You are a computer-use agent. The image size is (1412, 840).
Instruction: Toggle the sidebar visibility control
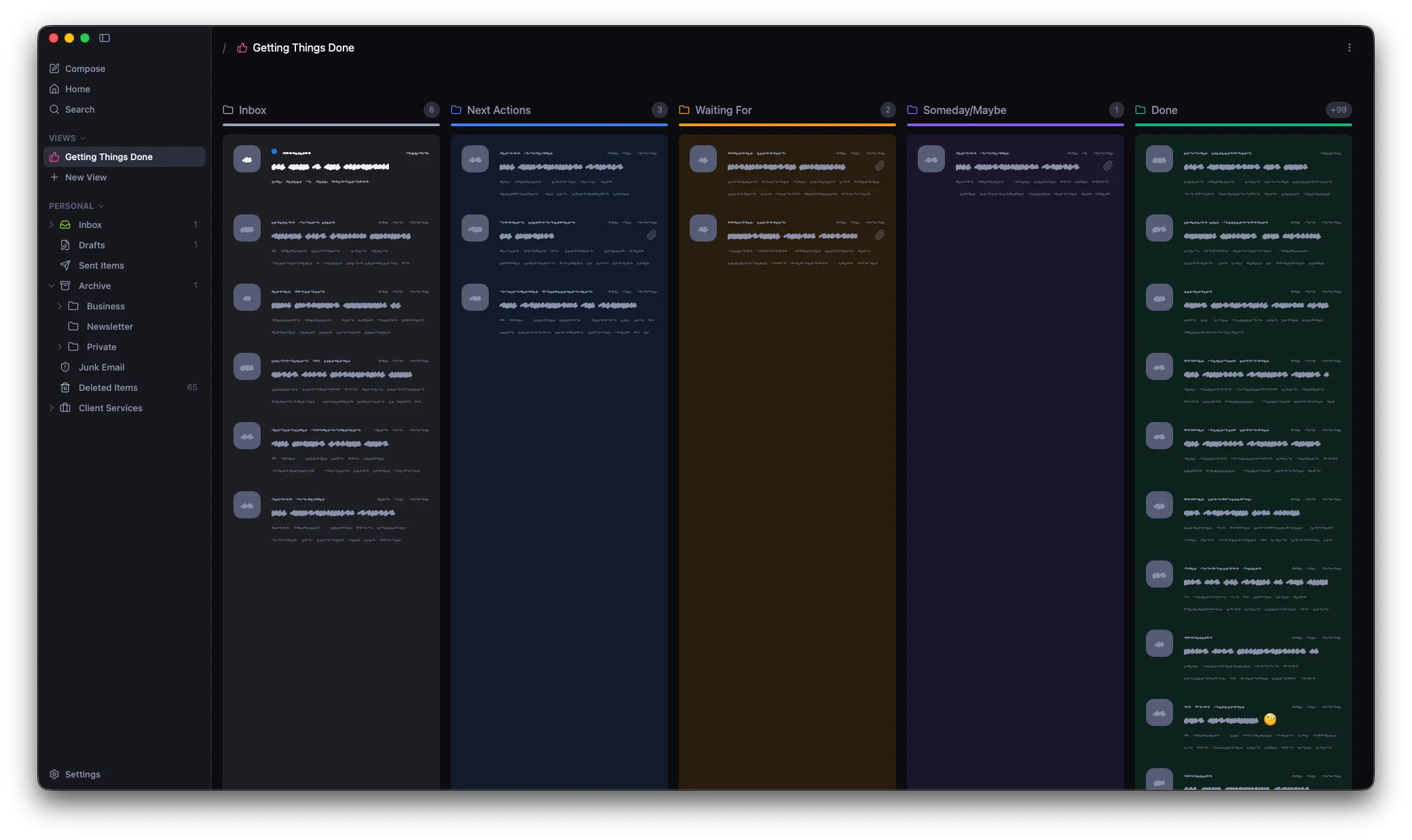click(105, 38)
